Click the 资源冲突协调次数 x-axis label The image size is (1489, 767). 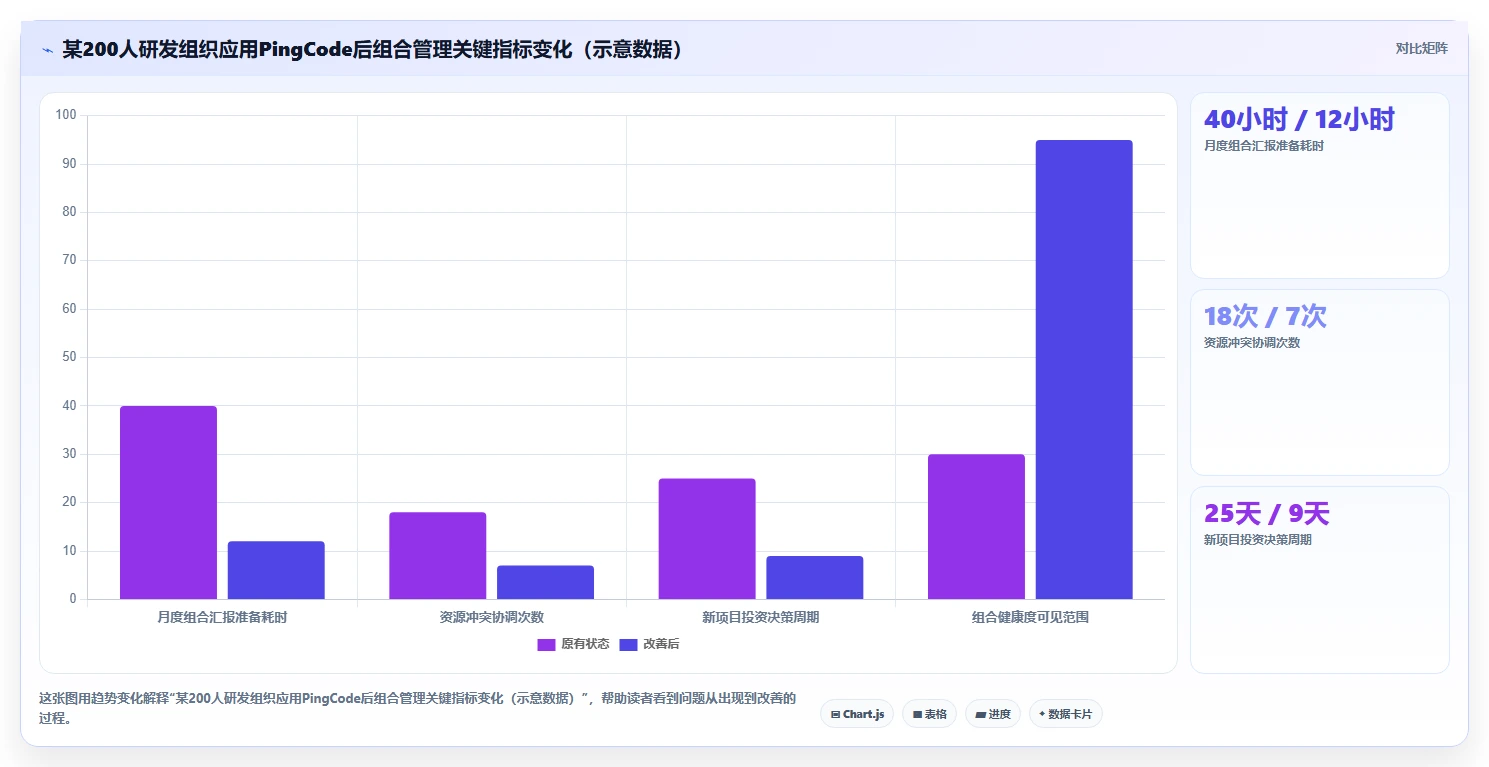tap(491, 617)
